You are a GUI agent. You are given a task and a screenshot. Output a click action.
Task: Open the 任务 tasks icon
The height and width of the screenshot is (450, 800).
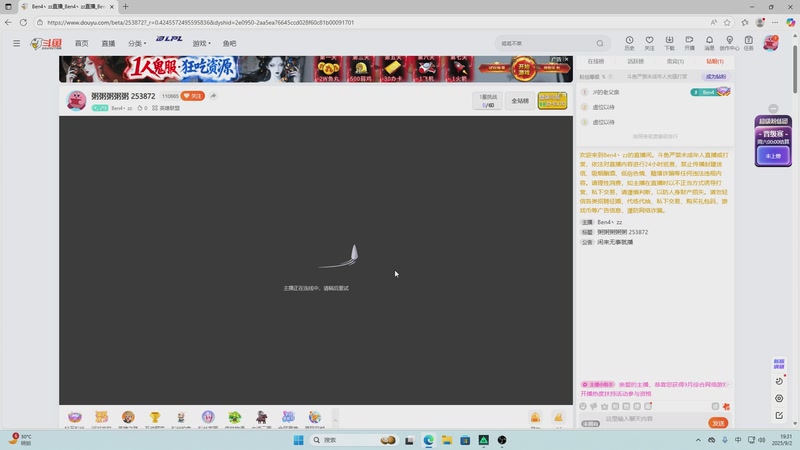(x=748, y=43)
